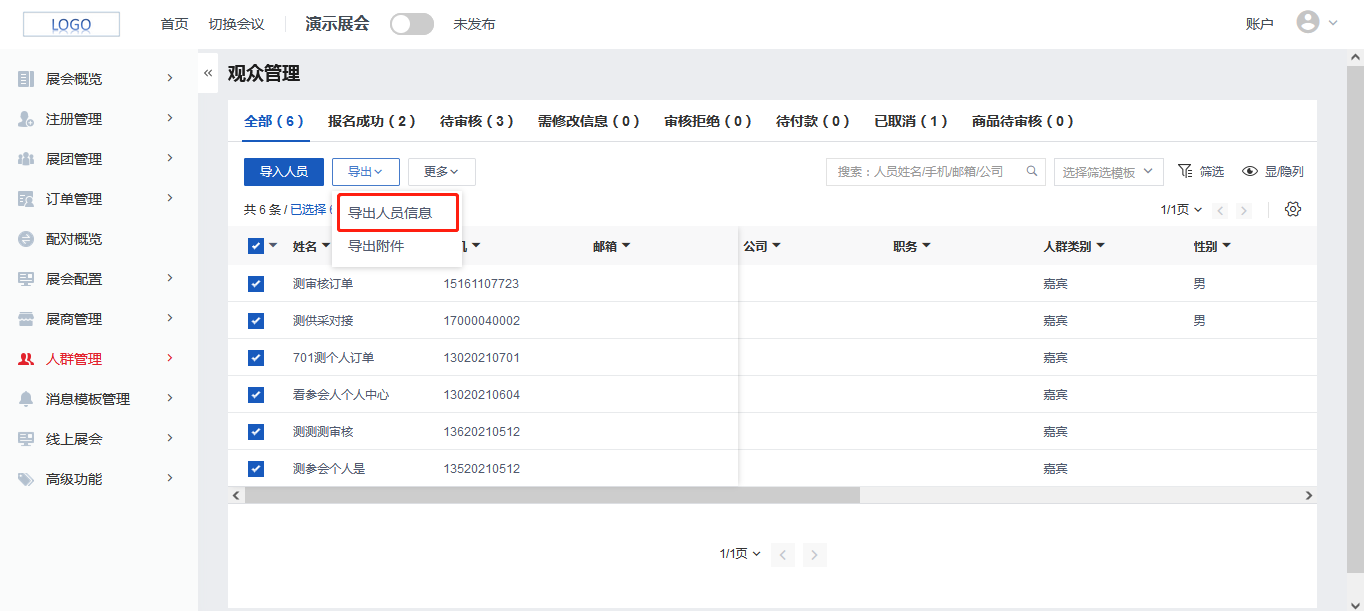1364x611 pixels.
Task: Open the 选择筛选模板 dropdown
Action: [x=1109, y=172]
